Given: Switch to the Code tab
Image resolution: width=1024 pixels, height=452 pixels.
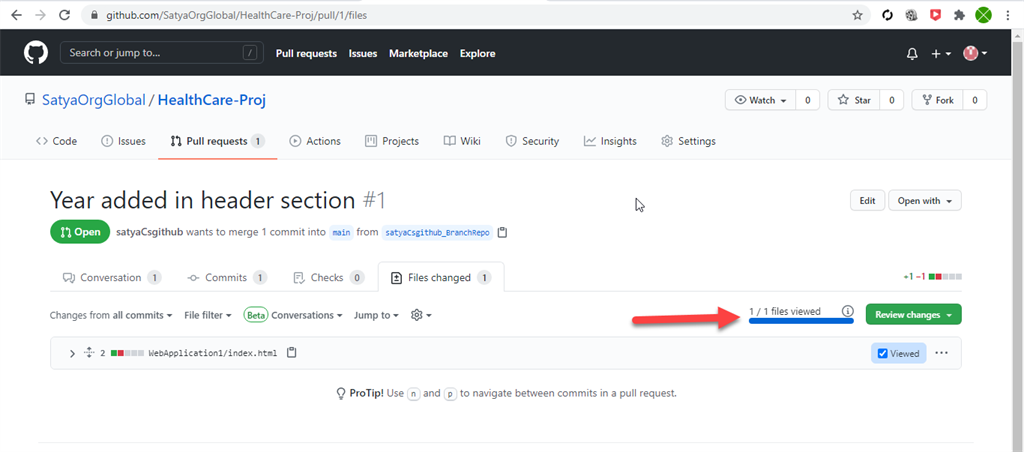Looking at the screenshot, I should pos(56,140).
